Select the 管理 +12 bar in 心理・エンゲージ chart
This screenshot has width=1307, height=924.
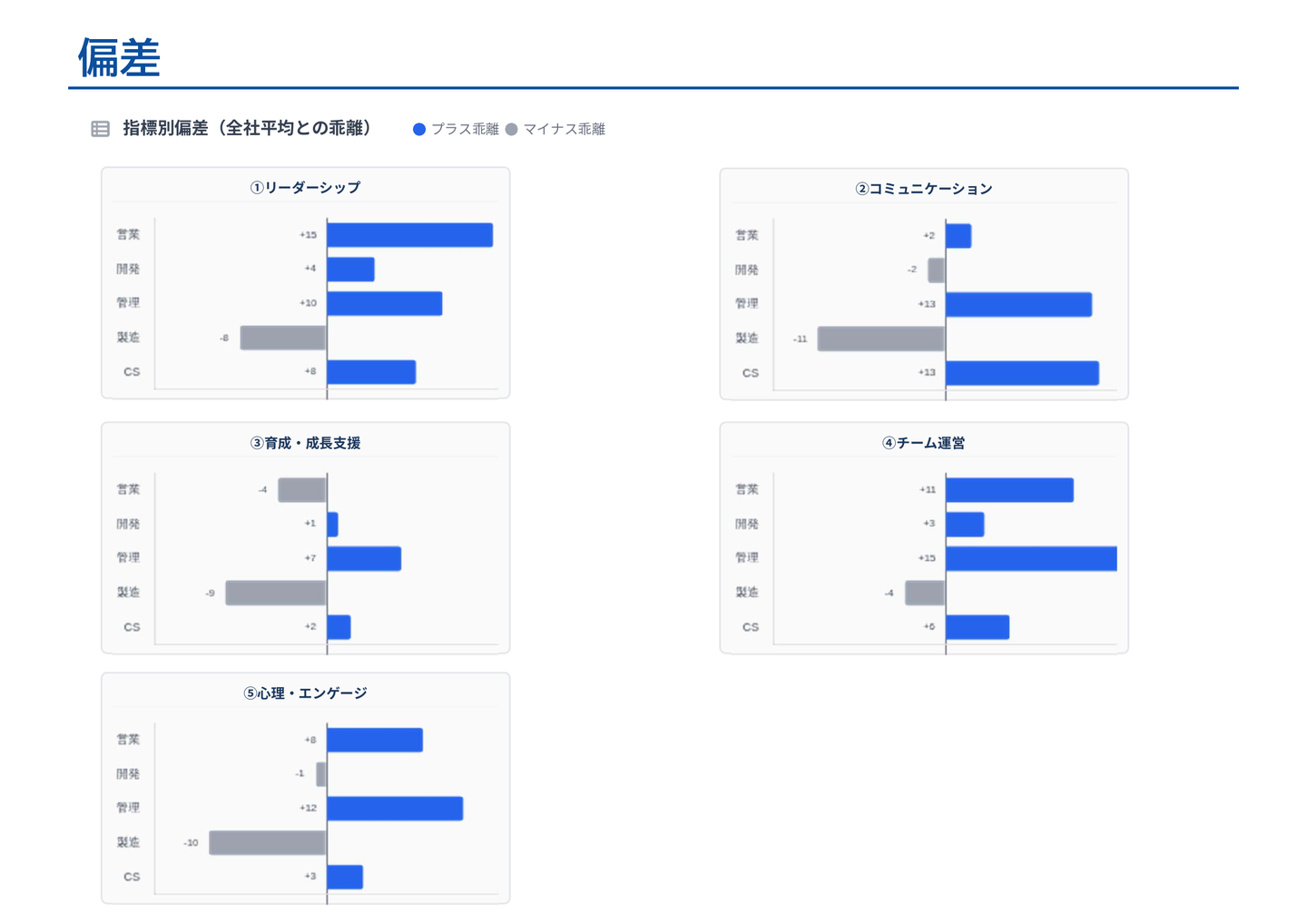(395, 808)
